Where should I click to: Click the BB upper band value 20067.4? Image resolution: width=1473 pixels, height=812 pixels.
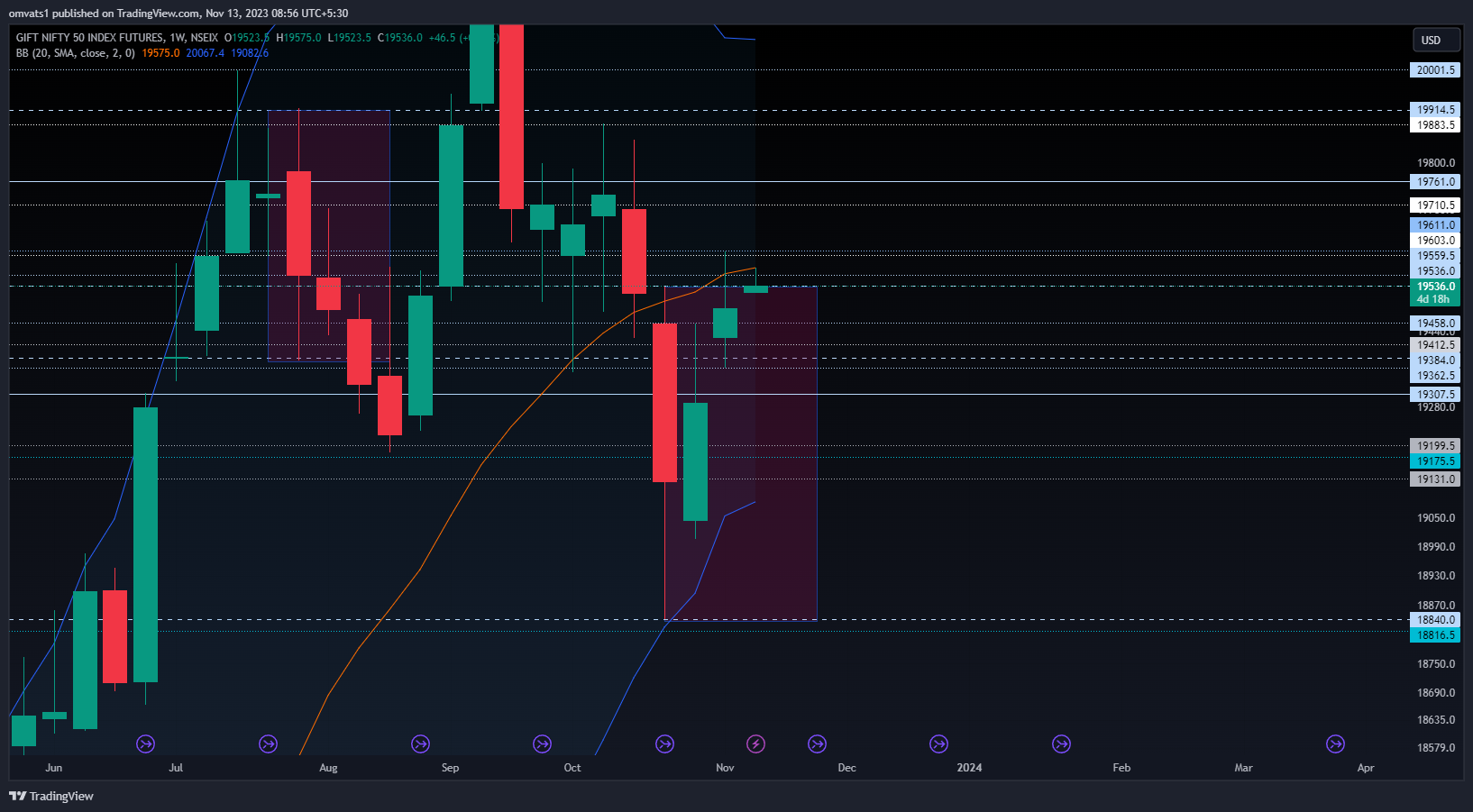pyautogui.click(x=206, y=52)
